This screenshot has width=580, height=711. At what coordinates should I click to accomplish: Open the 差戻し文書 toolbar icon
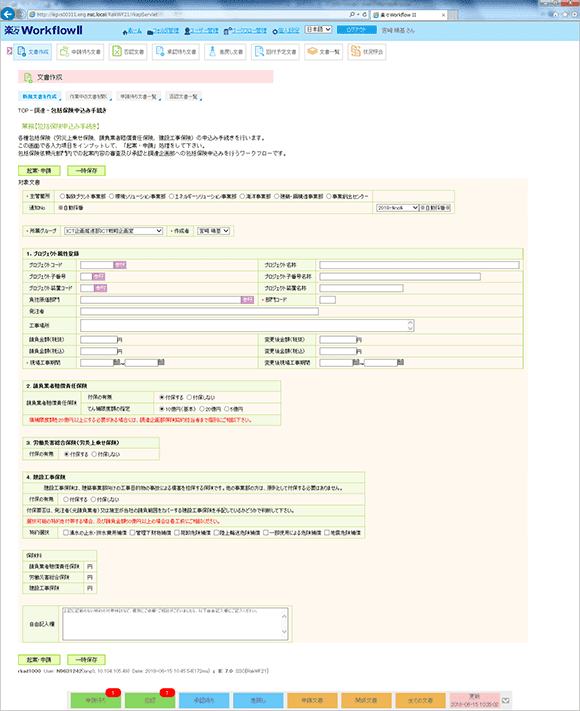tap(225, 52)
